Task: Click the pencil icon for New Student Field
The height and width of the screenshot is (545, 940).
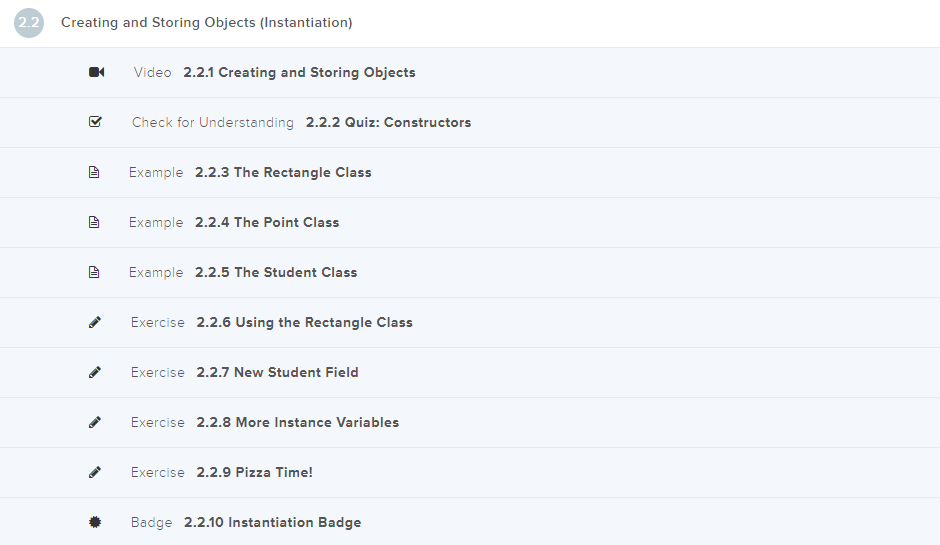Action: (x=95, y=372)
